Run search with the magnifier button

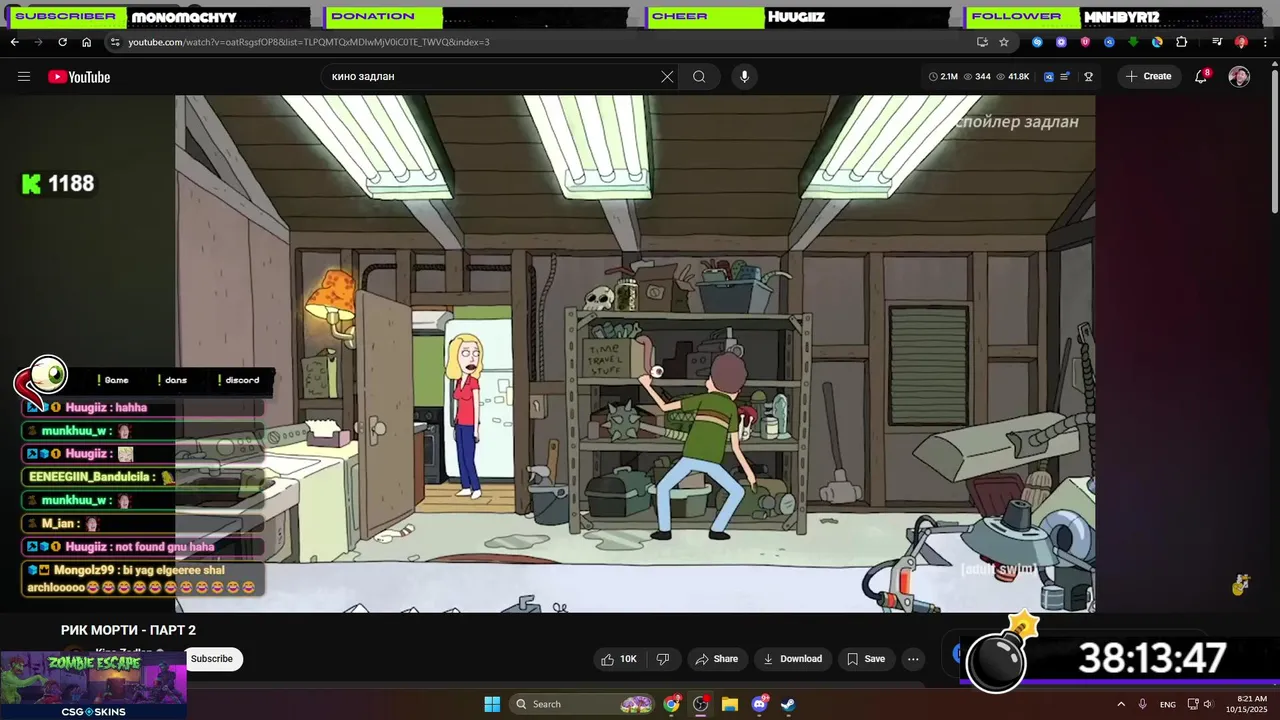click(699, 77)
